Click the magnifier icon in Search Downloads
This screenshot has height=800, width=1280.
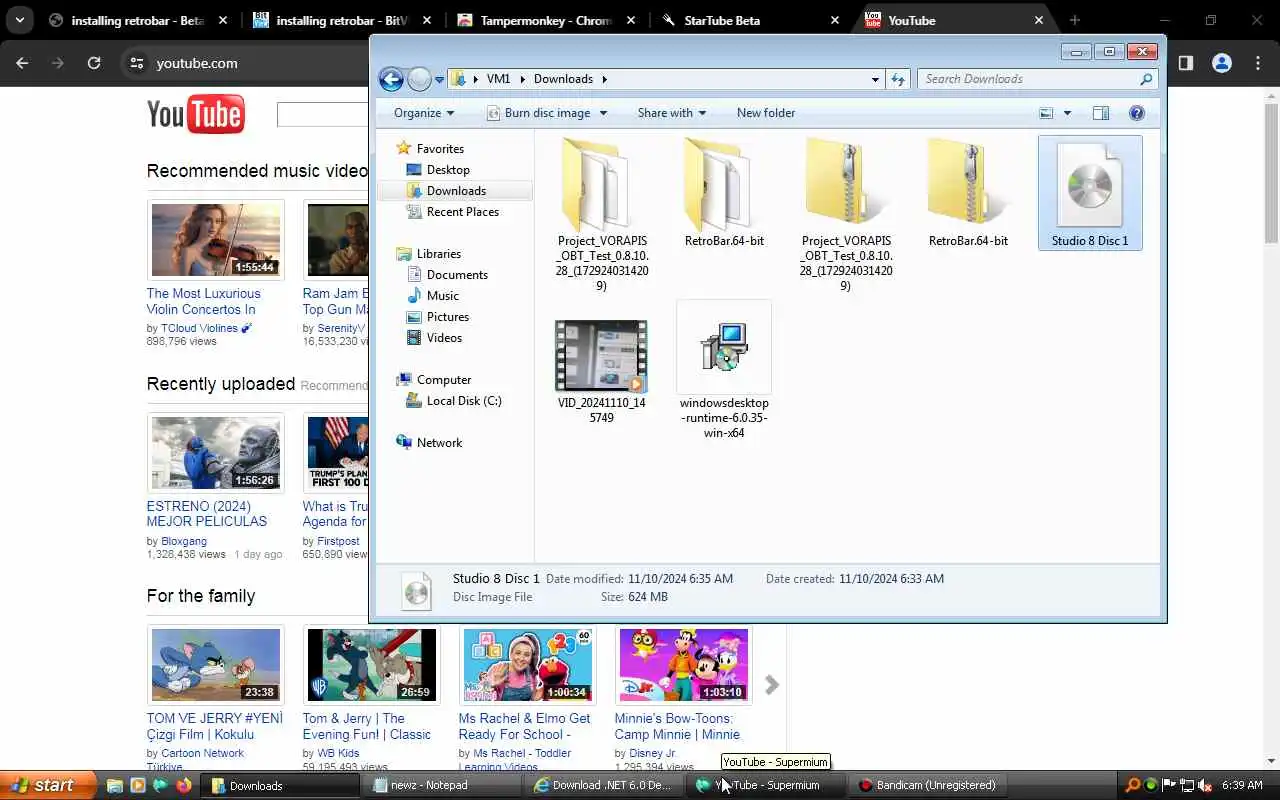tap(1147, 79)
